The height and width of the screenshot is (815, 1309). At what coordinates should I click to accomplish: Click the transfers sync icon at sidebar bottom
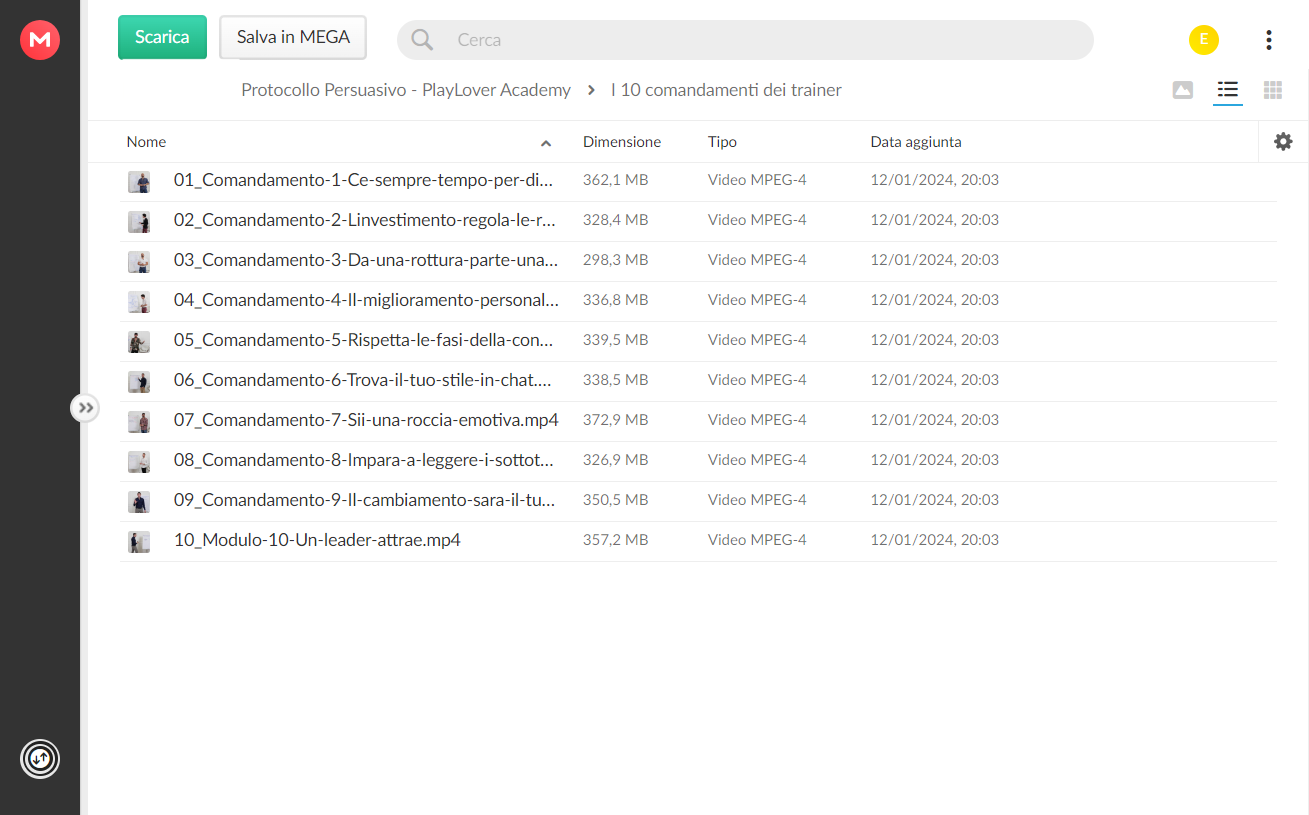[x=40, y=759]
